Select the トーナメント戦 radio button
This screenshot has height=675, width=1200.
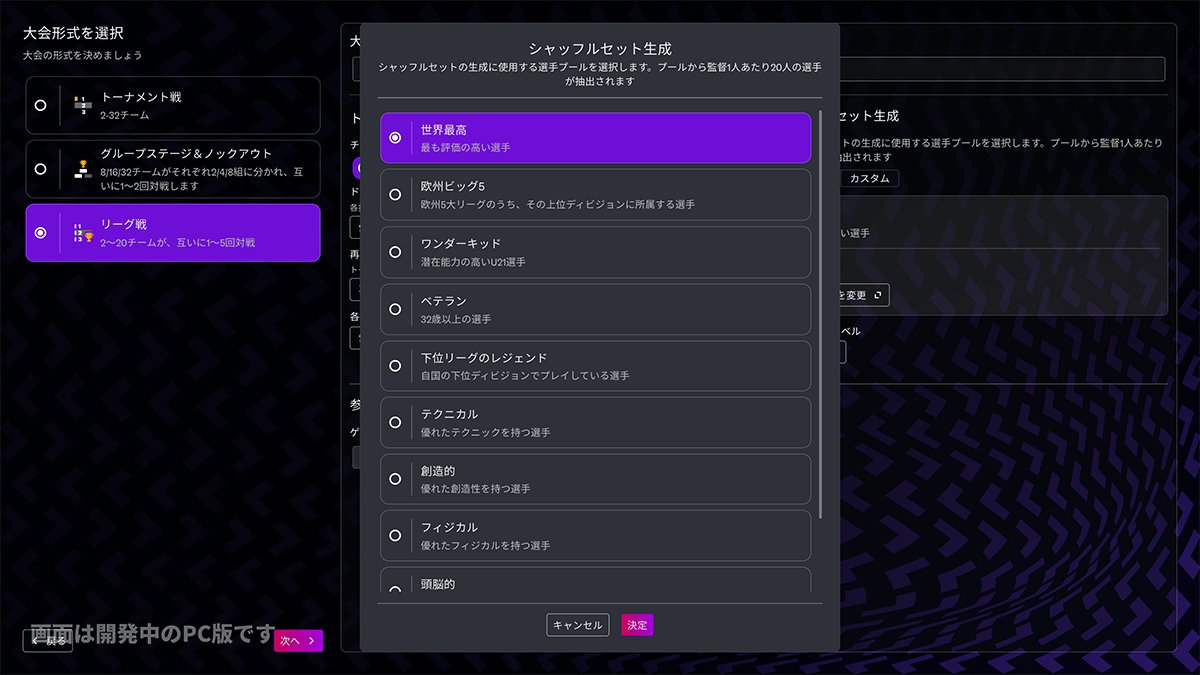point(40,105)
